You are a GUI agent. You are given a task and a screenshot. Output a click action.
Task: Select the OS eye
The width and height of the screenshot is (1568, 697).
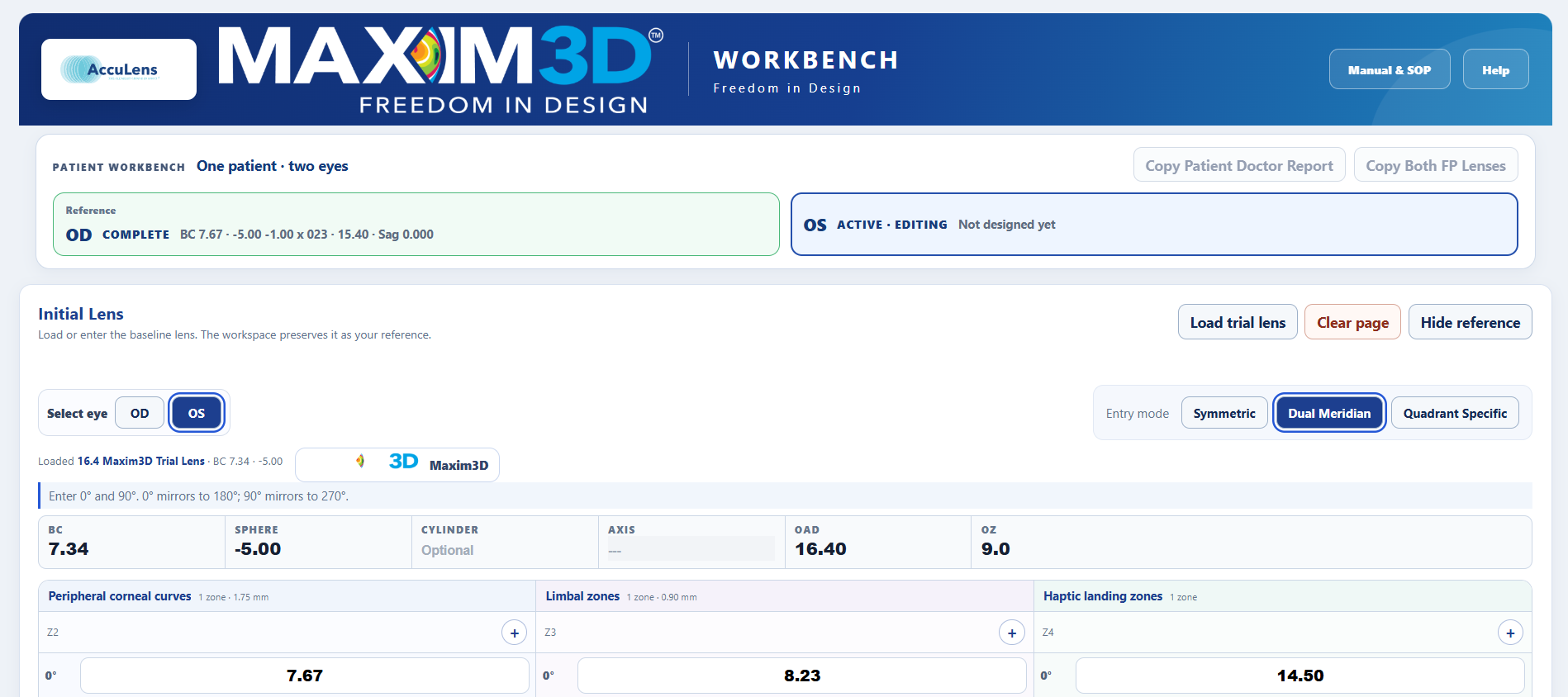(x=197, y=413)
